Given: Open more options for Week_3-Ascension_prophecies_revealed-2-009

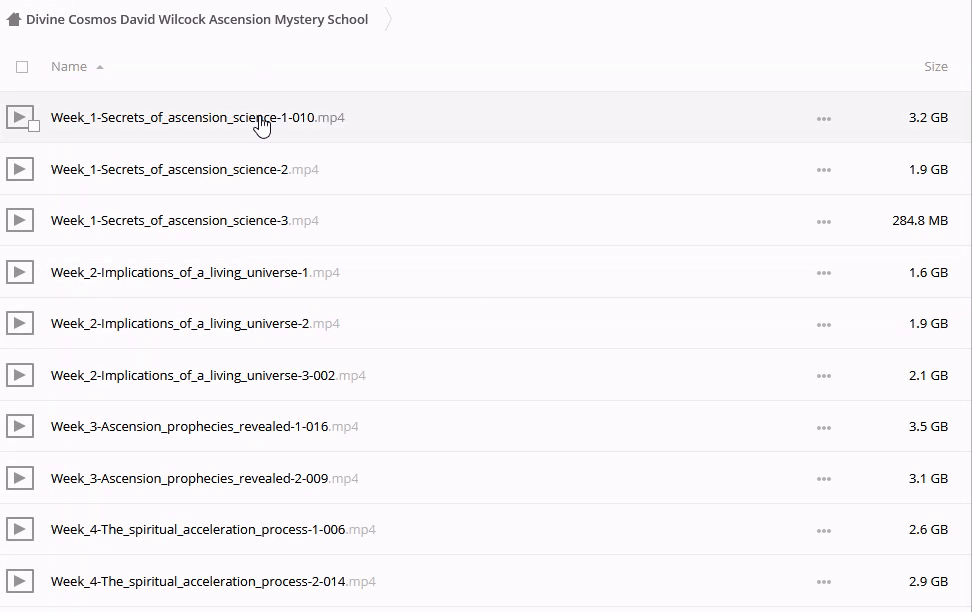Looking at the screenshot, I should pyautogui.click(x=823, y=479).
